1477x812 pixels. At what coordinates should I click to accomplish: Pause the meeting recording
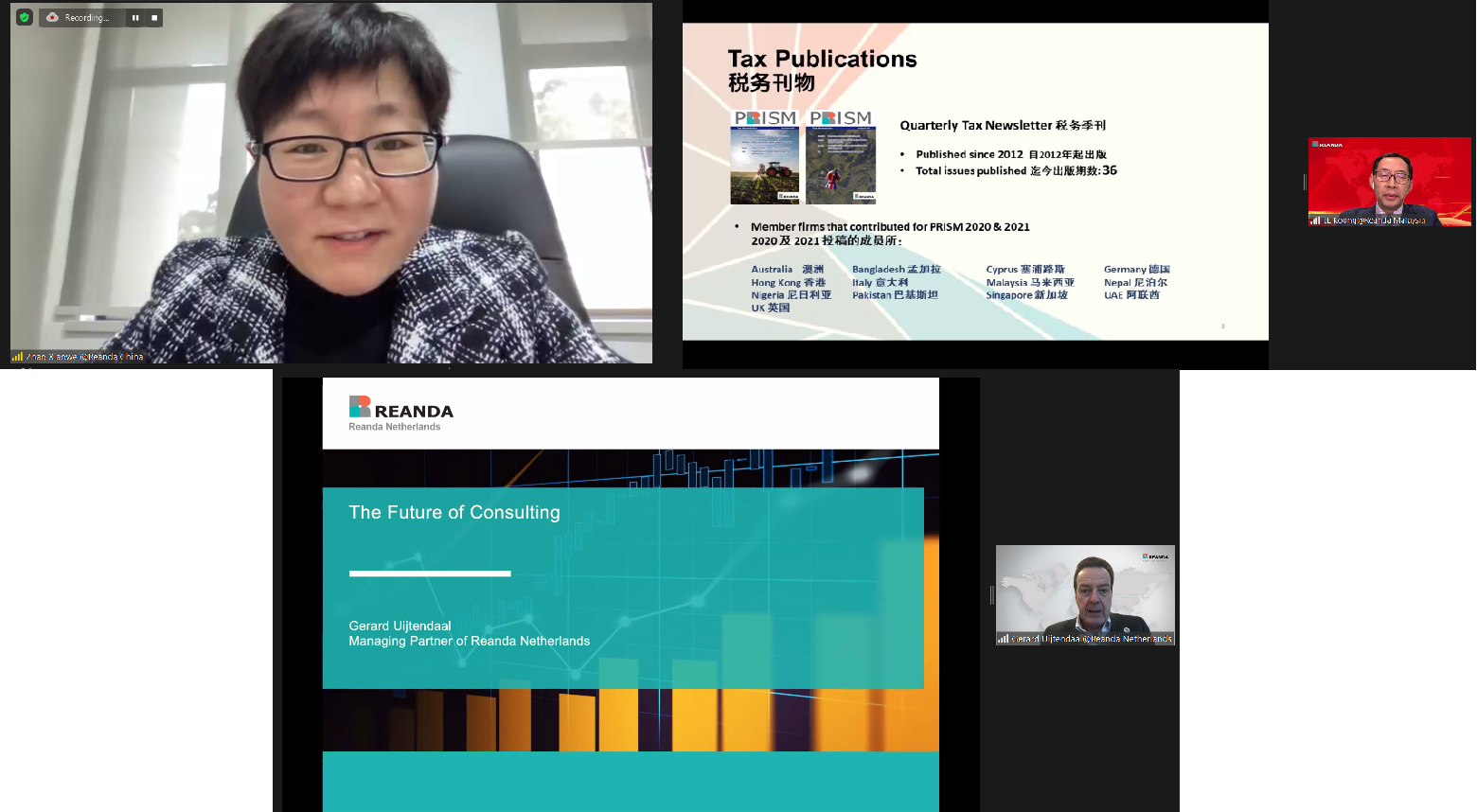pyautogui.click(x=135, y=17)
